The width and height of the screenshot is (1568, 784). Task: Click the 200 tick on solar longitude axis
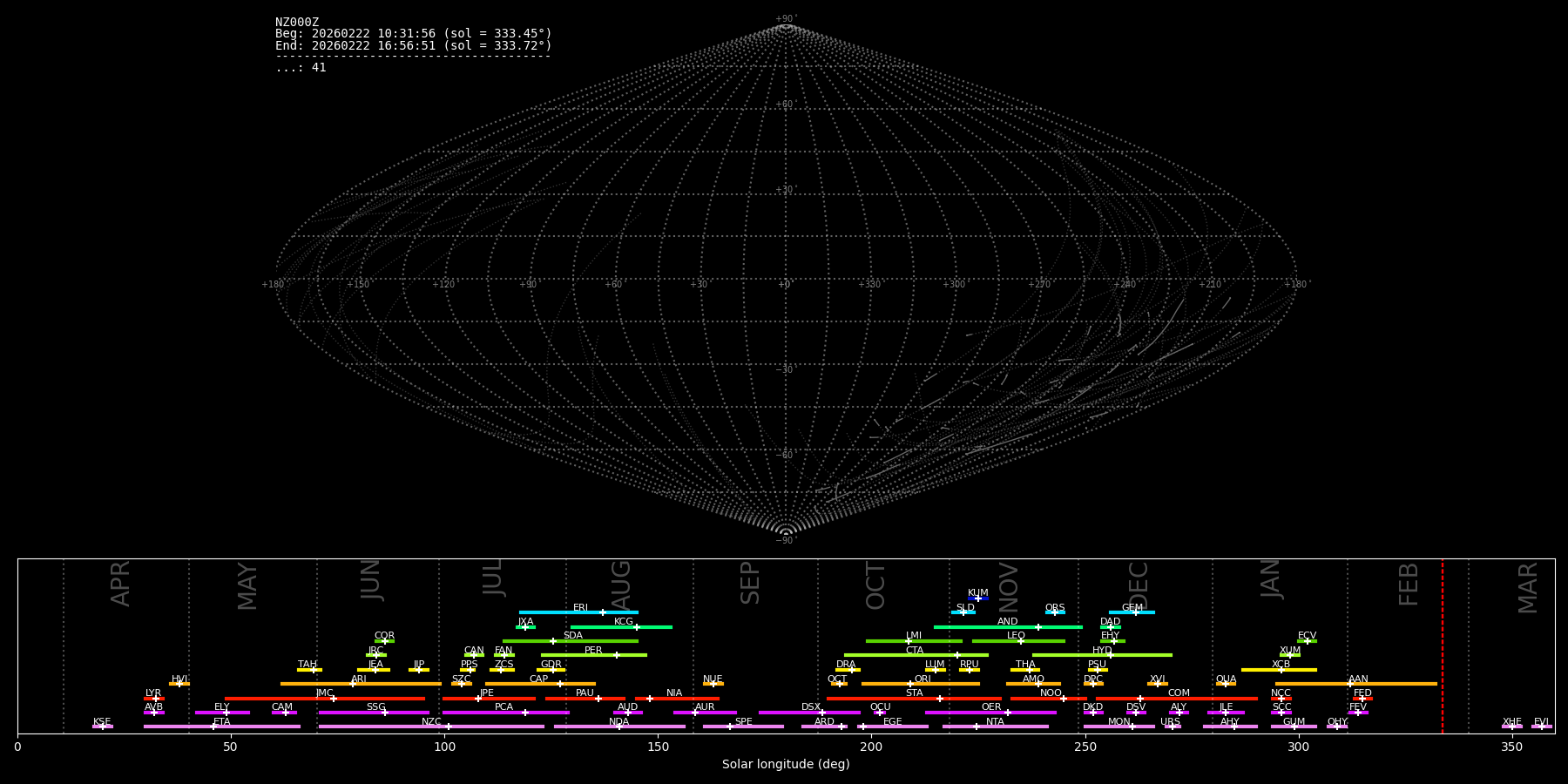(871, 747)
